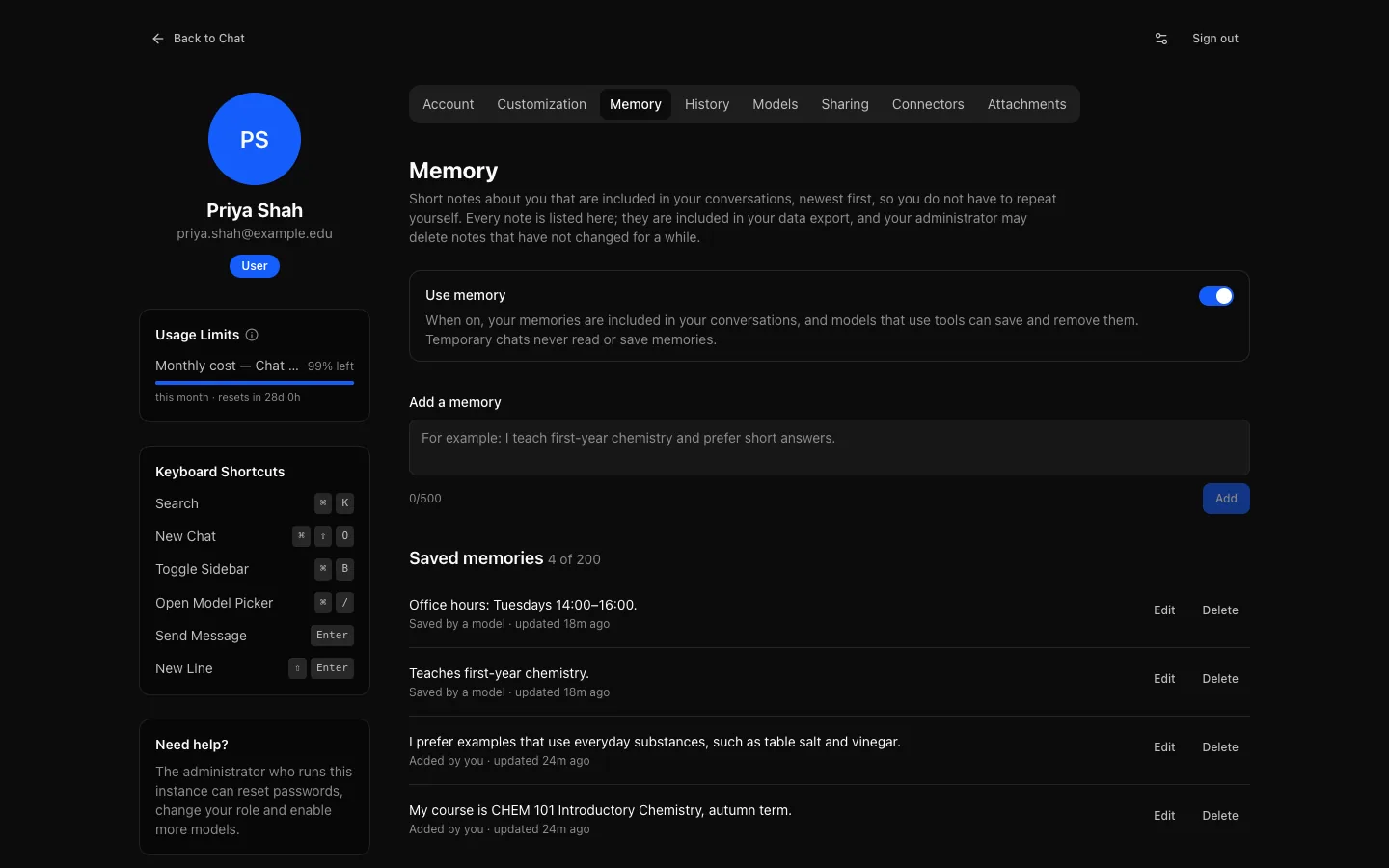Screen dimensions: 1389x868
Task: Open the Account tab
Action: (449, 104)
